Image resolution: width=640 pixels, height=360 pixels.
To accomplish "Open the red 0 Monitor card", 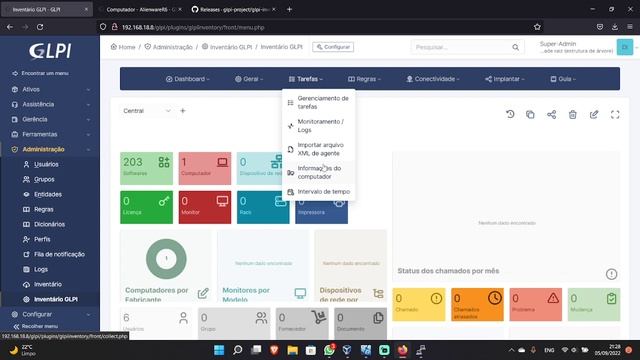I will [x=205, y=207].
